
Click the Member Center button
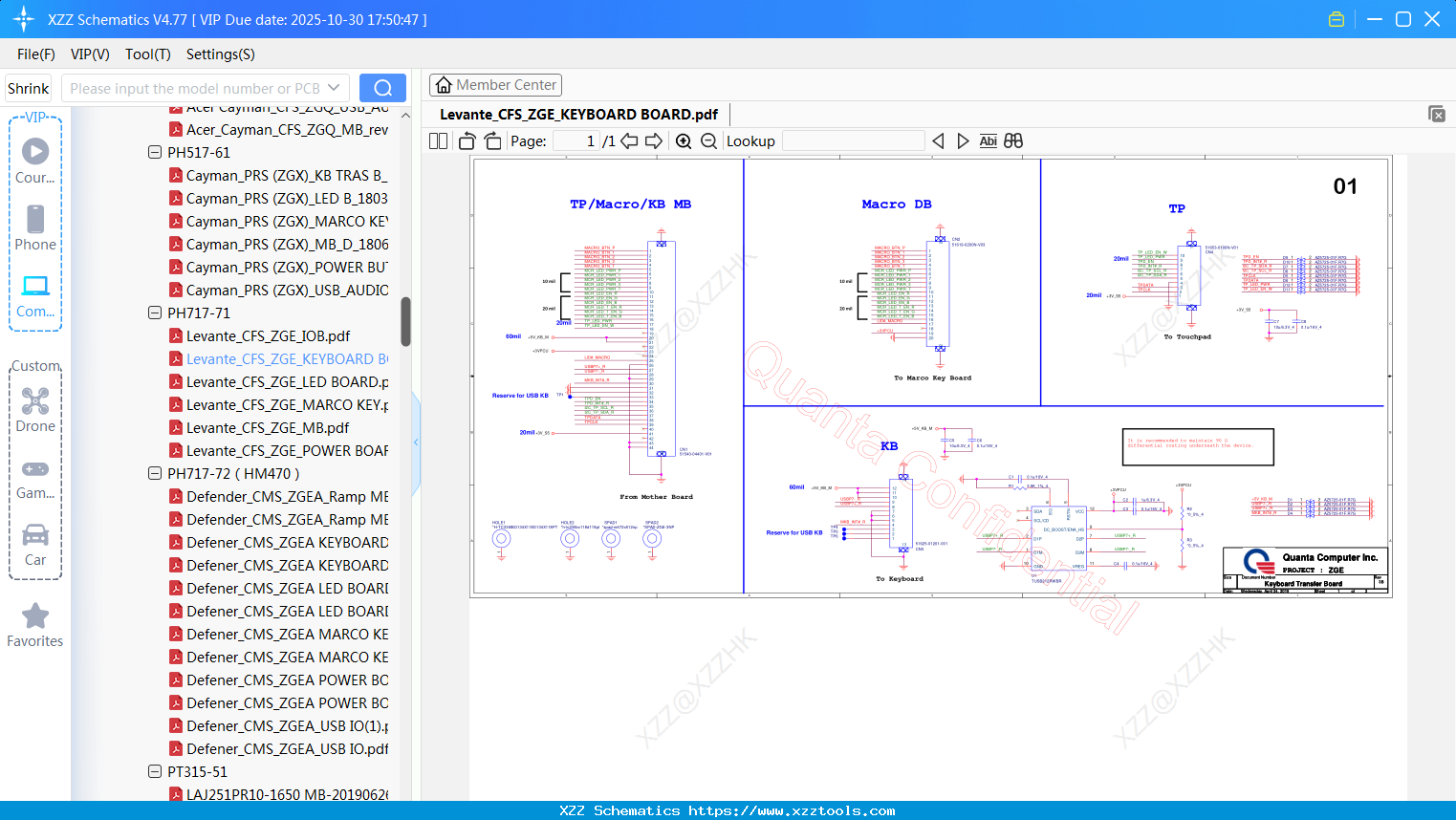point(495,85)
